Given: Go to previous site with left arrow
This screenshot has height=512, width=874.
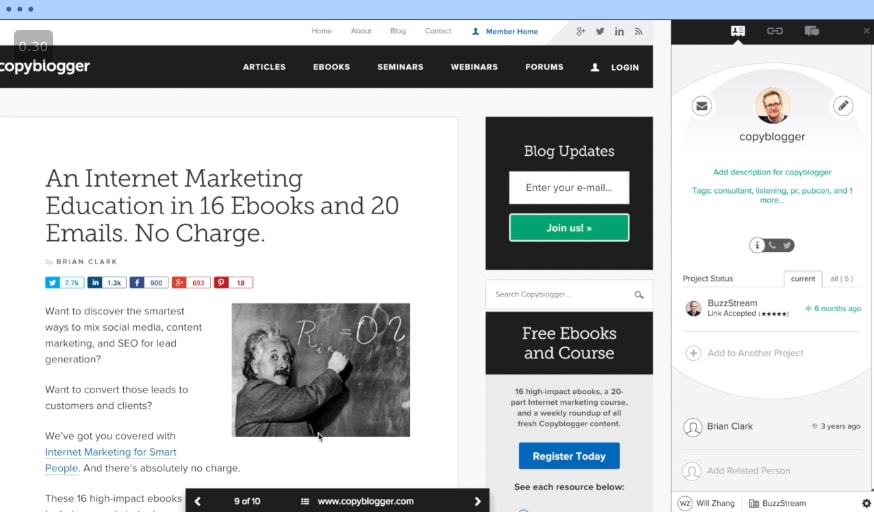Looking at the screenshot, I should pos(197,501).
